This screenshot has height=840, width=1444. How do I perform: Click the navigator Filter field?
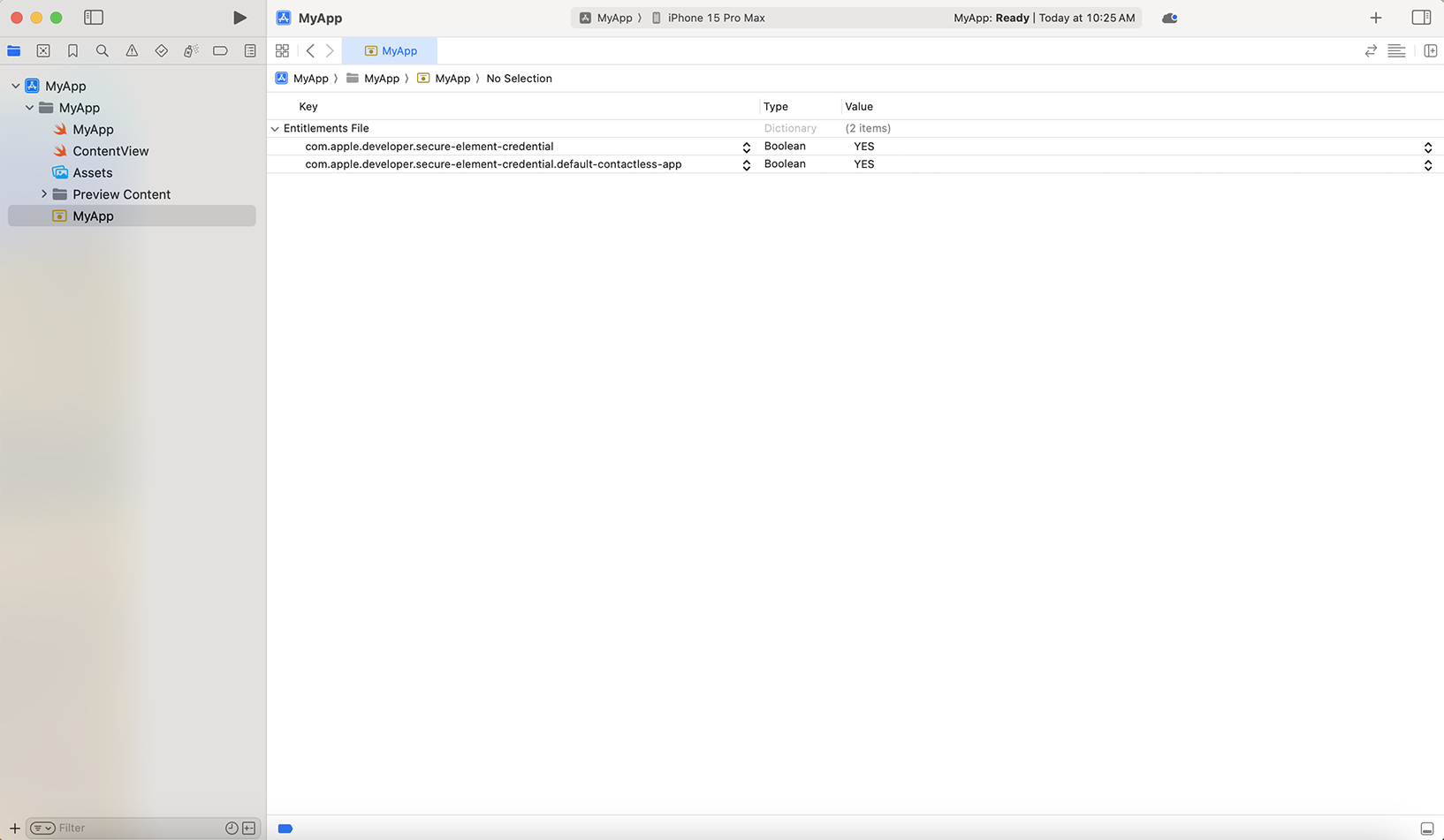[x=137, y=829]
